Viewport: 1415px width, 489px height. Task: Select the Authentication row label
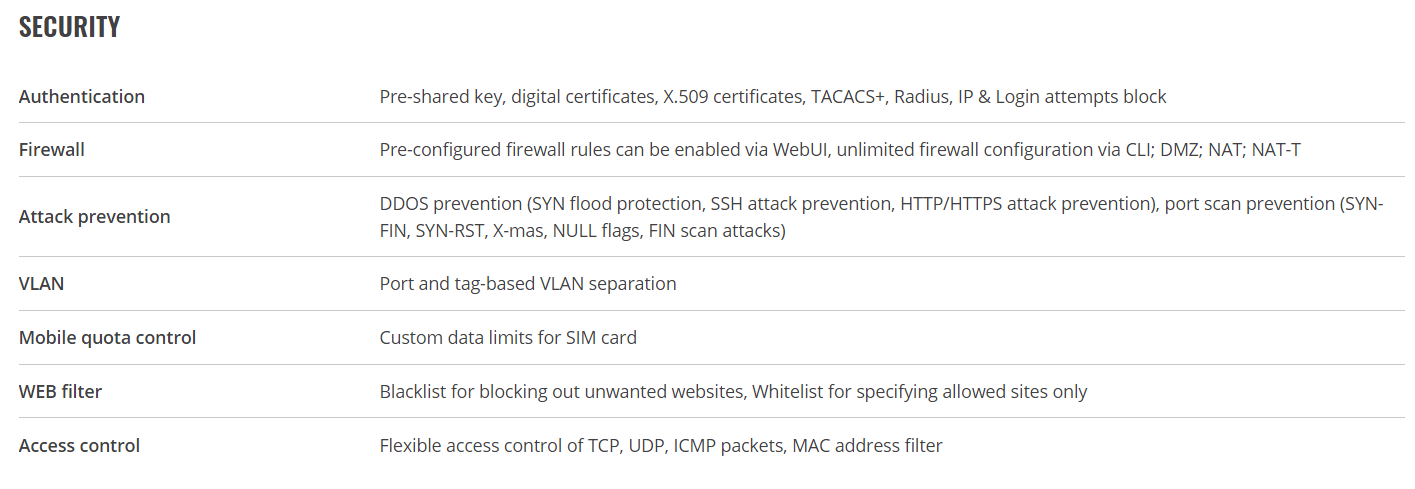(82, 96)
